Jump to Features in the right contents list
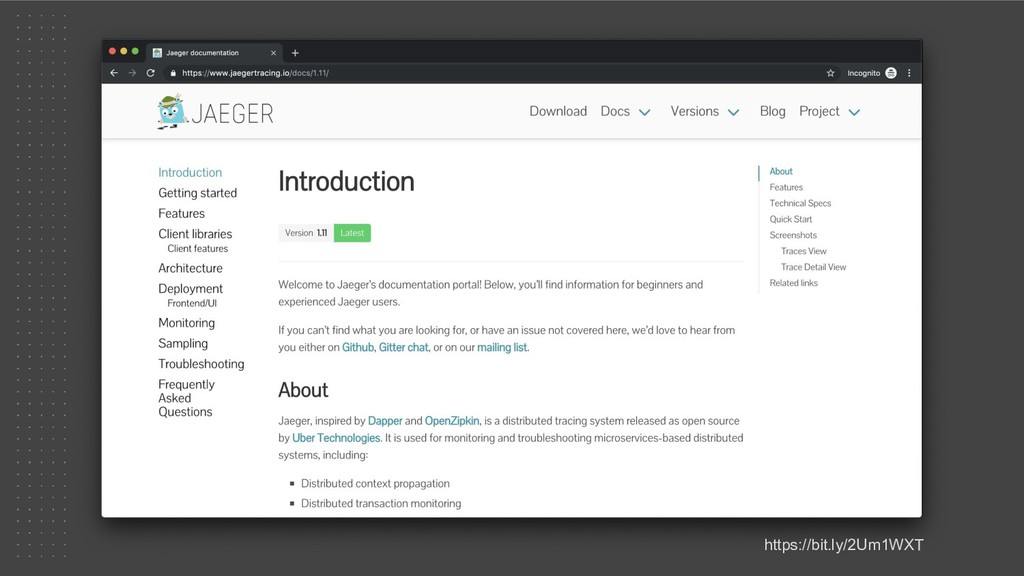This screenshot has width=1024, height=576. (786, 187)
